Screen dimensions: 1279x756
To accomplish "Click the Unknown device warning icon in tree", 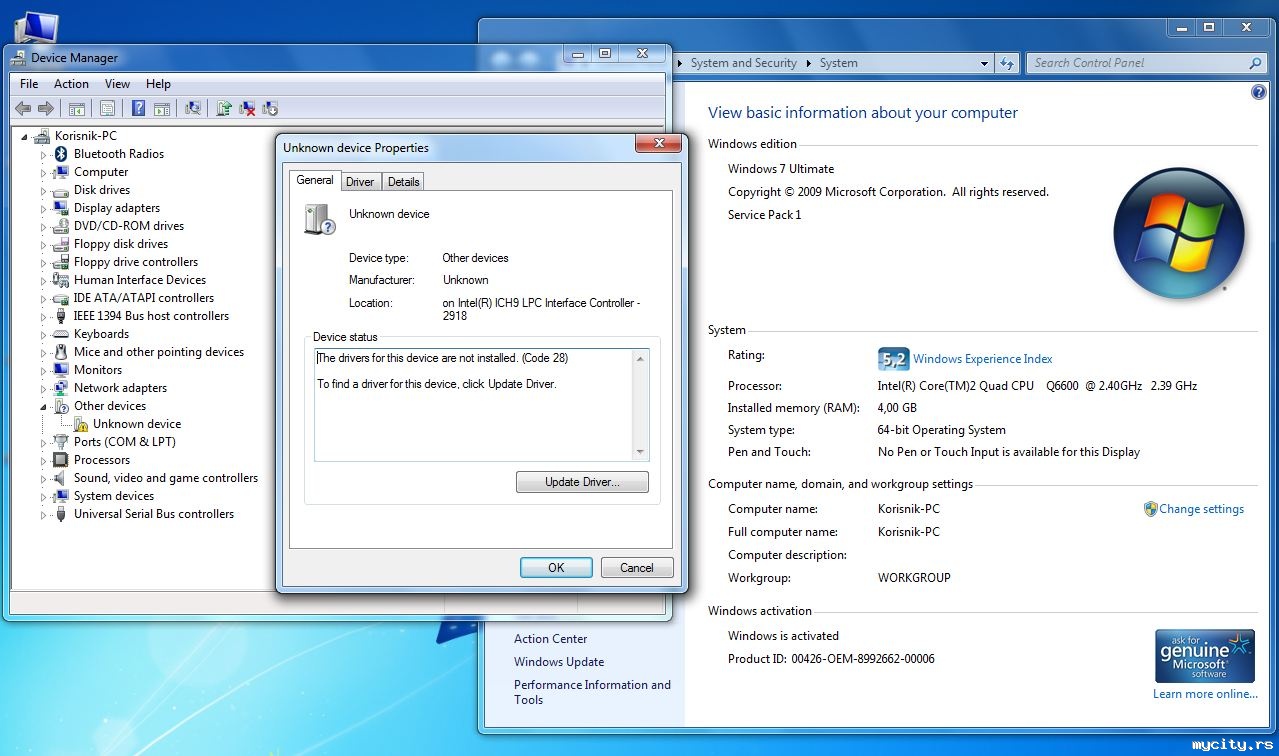I will coord(80,424).
